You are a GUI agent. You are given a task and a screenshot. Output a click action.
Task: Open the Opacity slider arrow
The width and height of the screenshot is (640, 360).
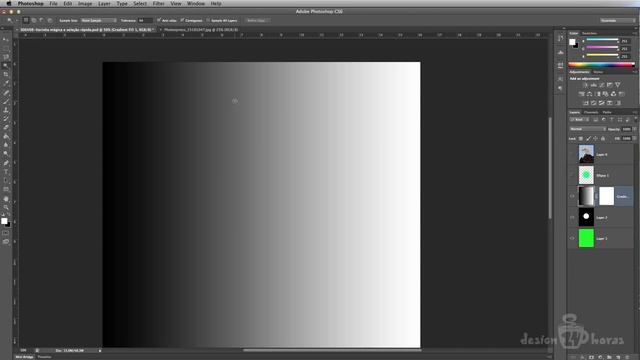tap(635, 129)
